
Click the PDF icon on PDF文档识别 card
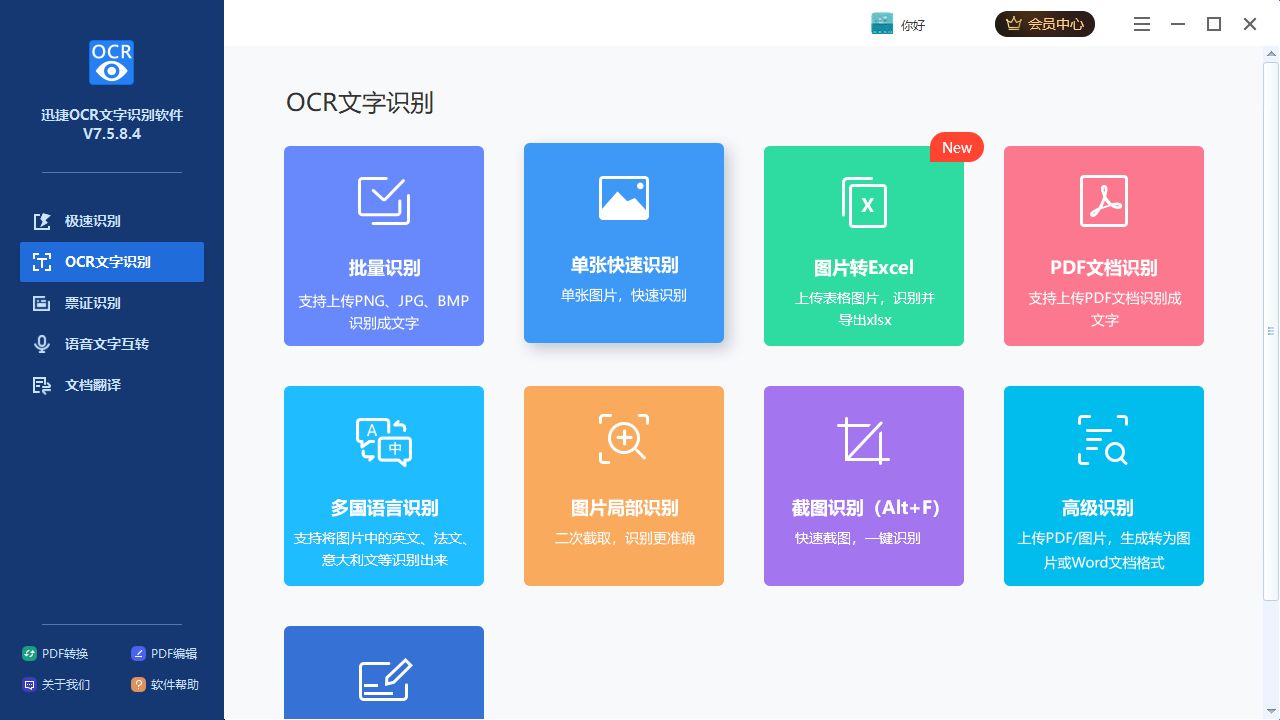(1104, 201)
